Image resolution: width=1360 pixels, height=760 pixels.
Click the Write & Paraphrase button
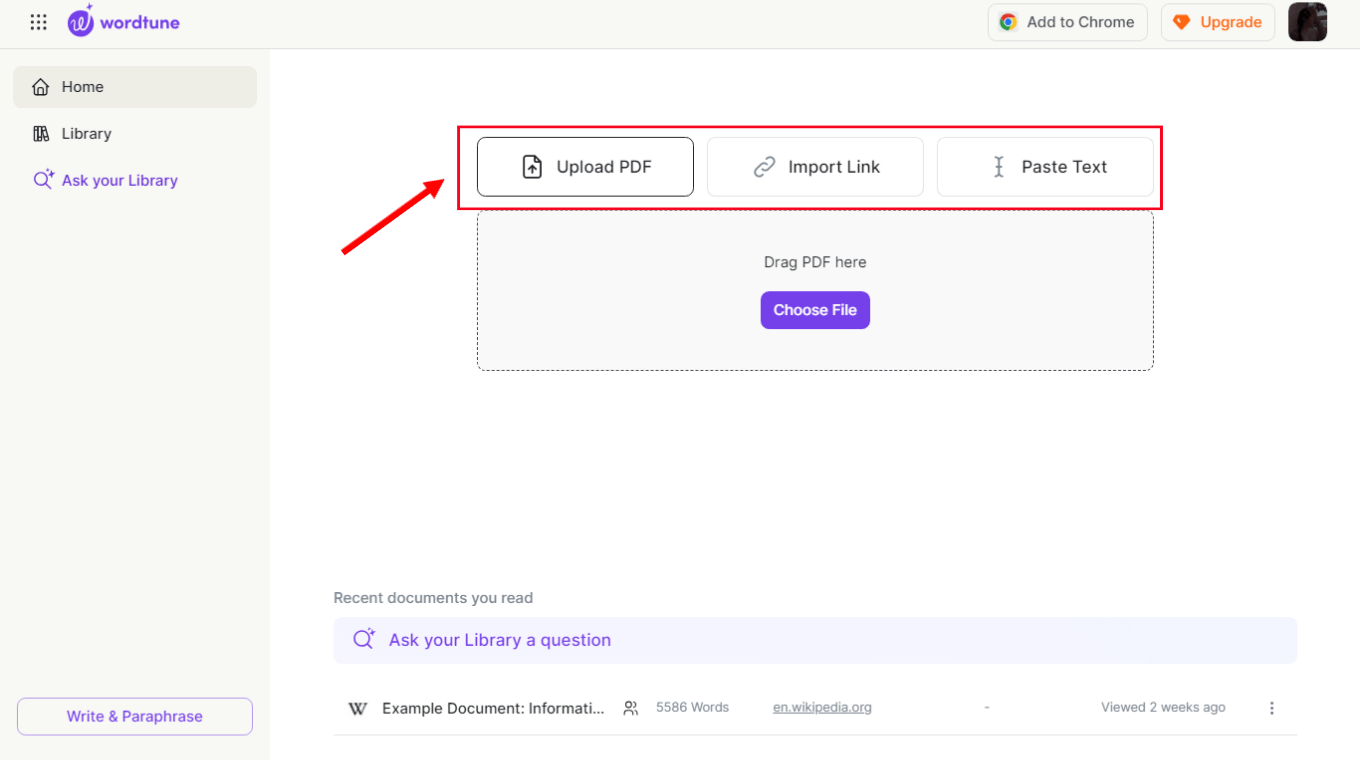[x=135, y=716]
